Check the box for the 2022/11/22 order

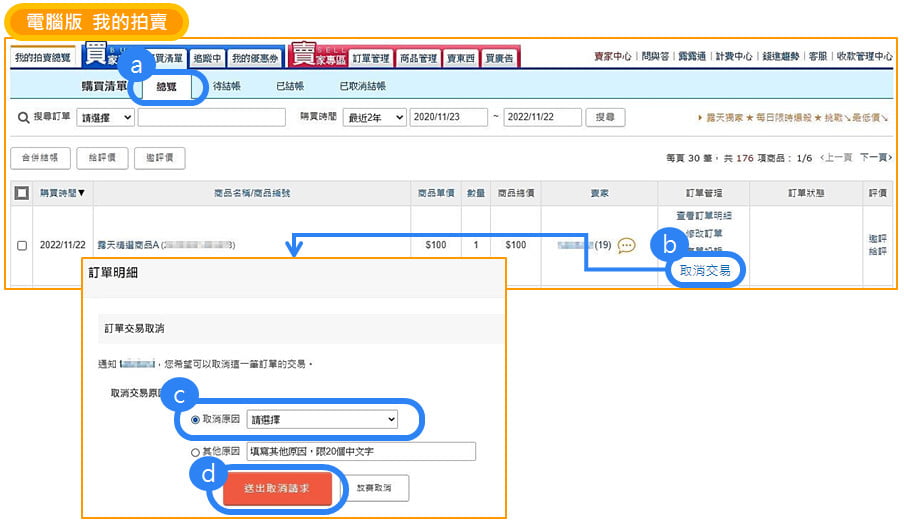point(22,245)
